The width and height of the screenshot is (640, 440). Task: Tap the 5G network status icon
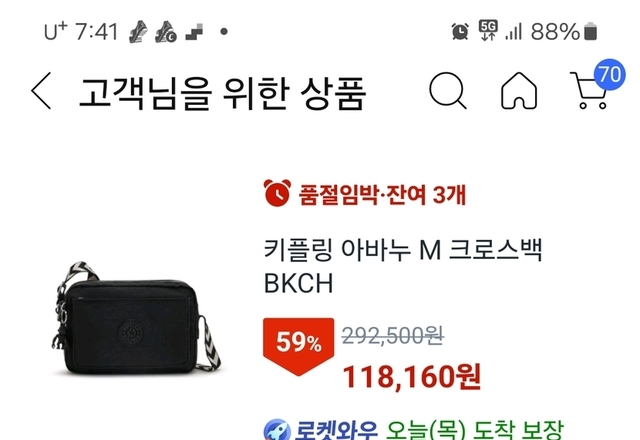tap(488, 31)
